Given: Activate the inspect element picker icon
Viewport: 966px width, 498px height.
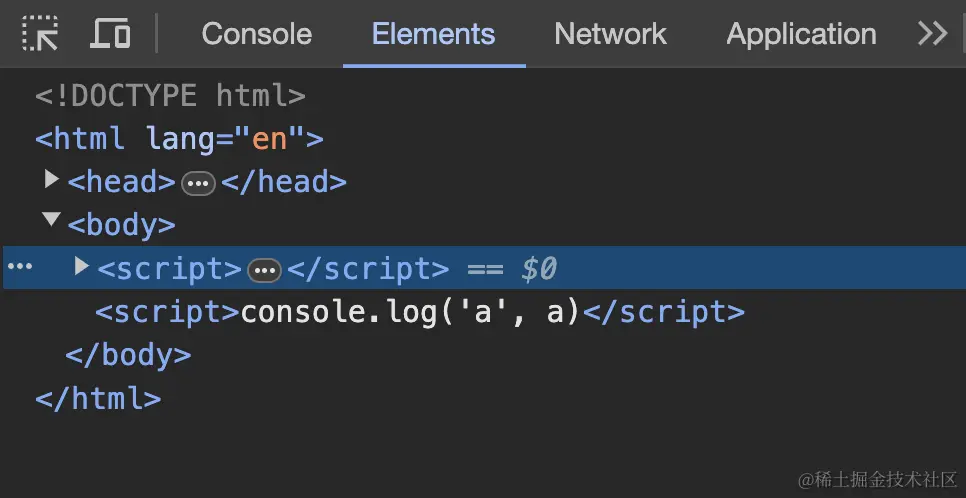Looking at the screenshot, I should (x=40, y=33).
